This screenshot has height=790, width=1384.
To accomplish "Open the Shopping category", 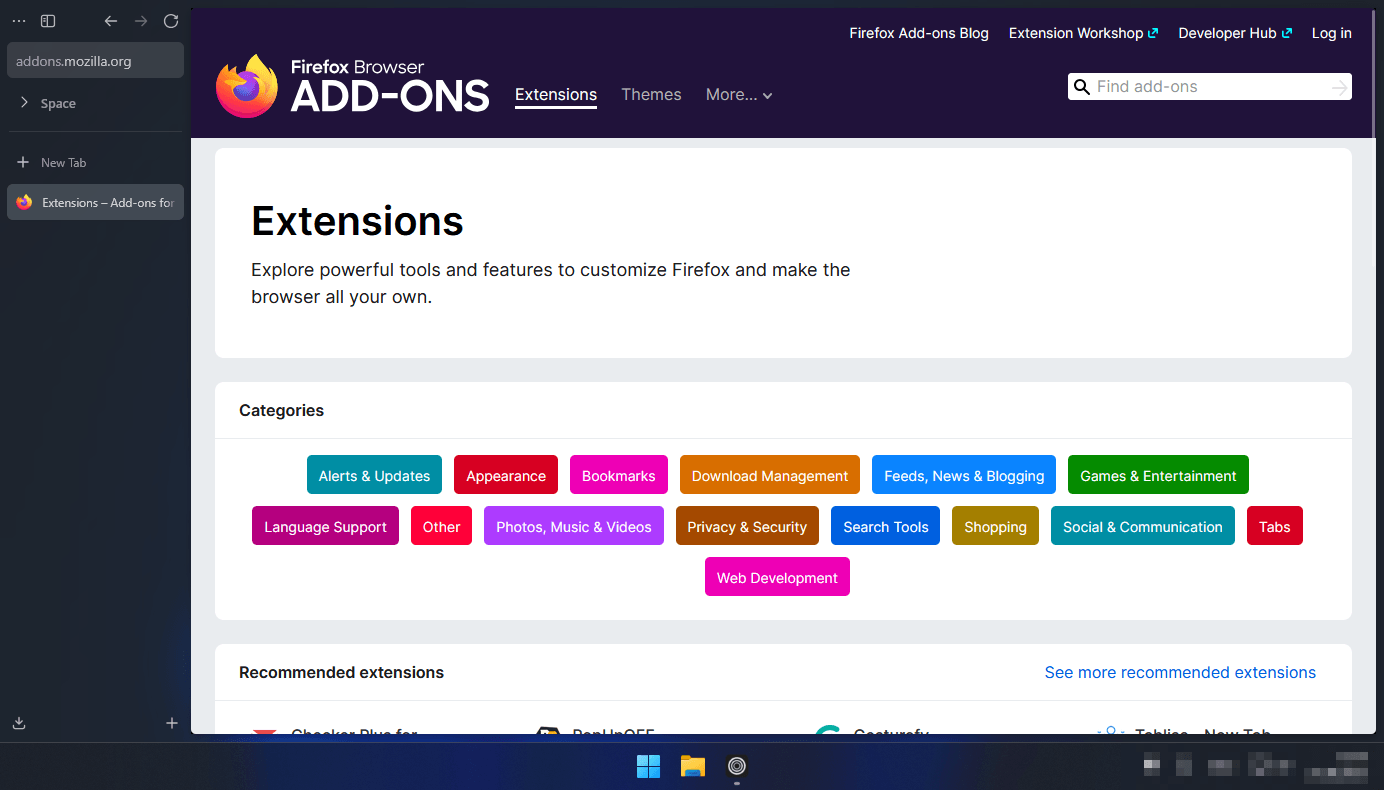I will click(995, 527).
